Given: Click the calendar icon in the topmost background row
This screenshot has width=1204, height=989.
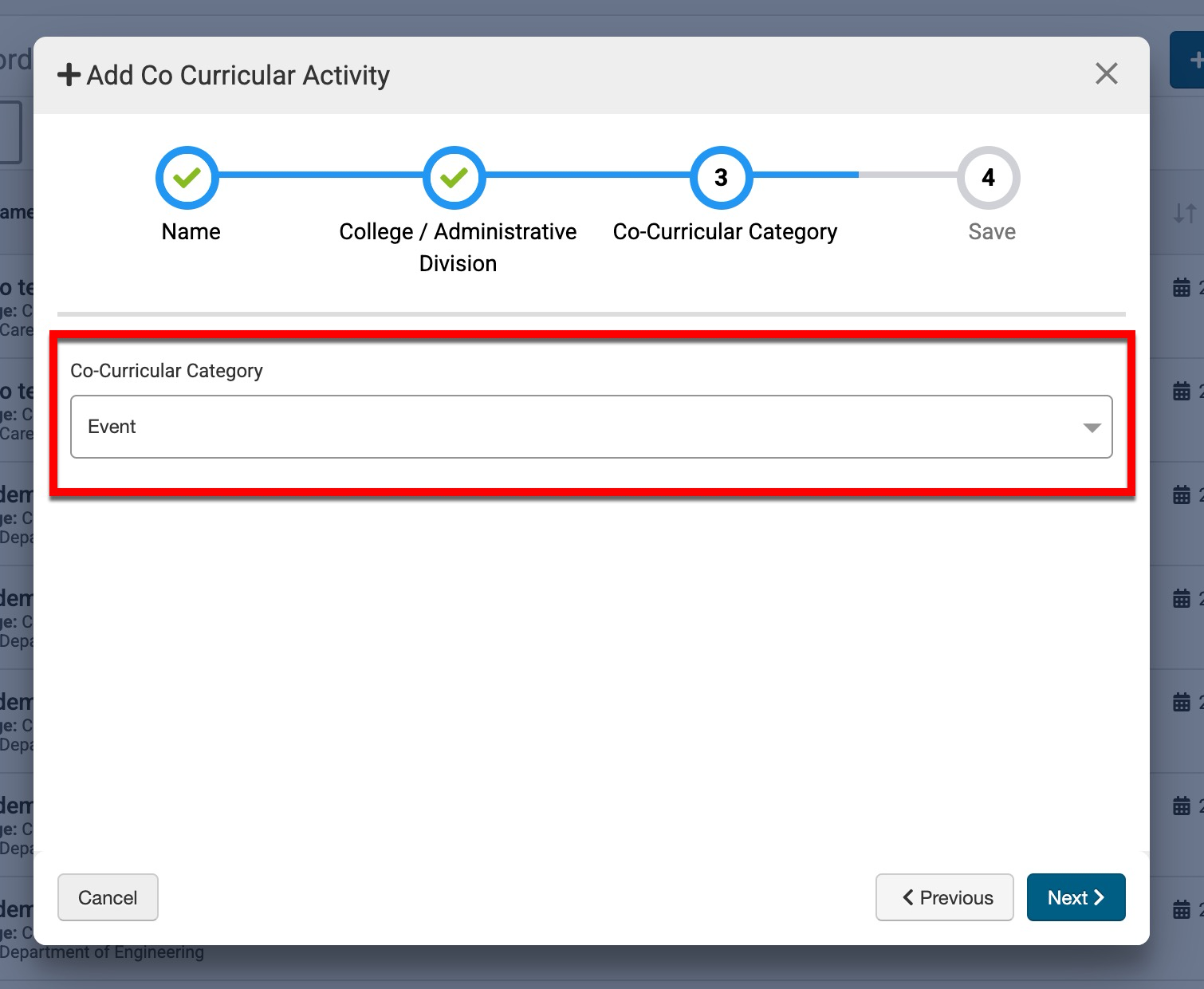Looking at the screenshot, I should pyautogui.click(x=1182, y=288).
